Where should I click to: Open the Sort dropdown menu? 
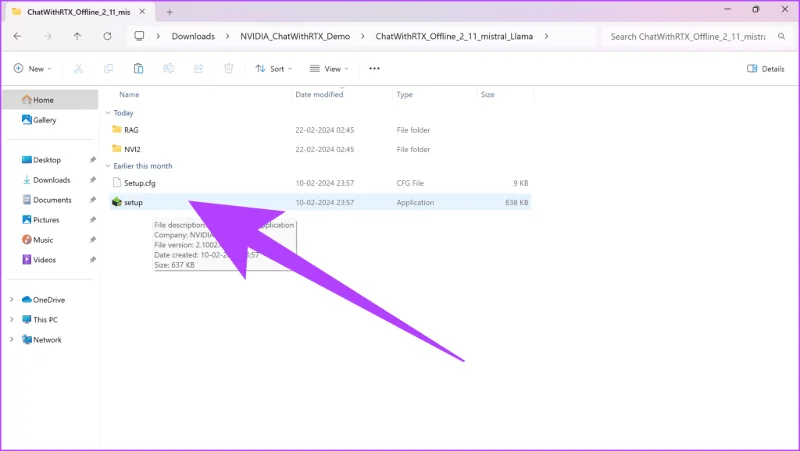pos(273,68)
